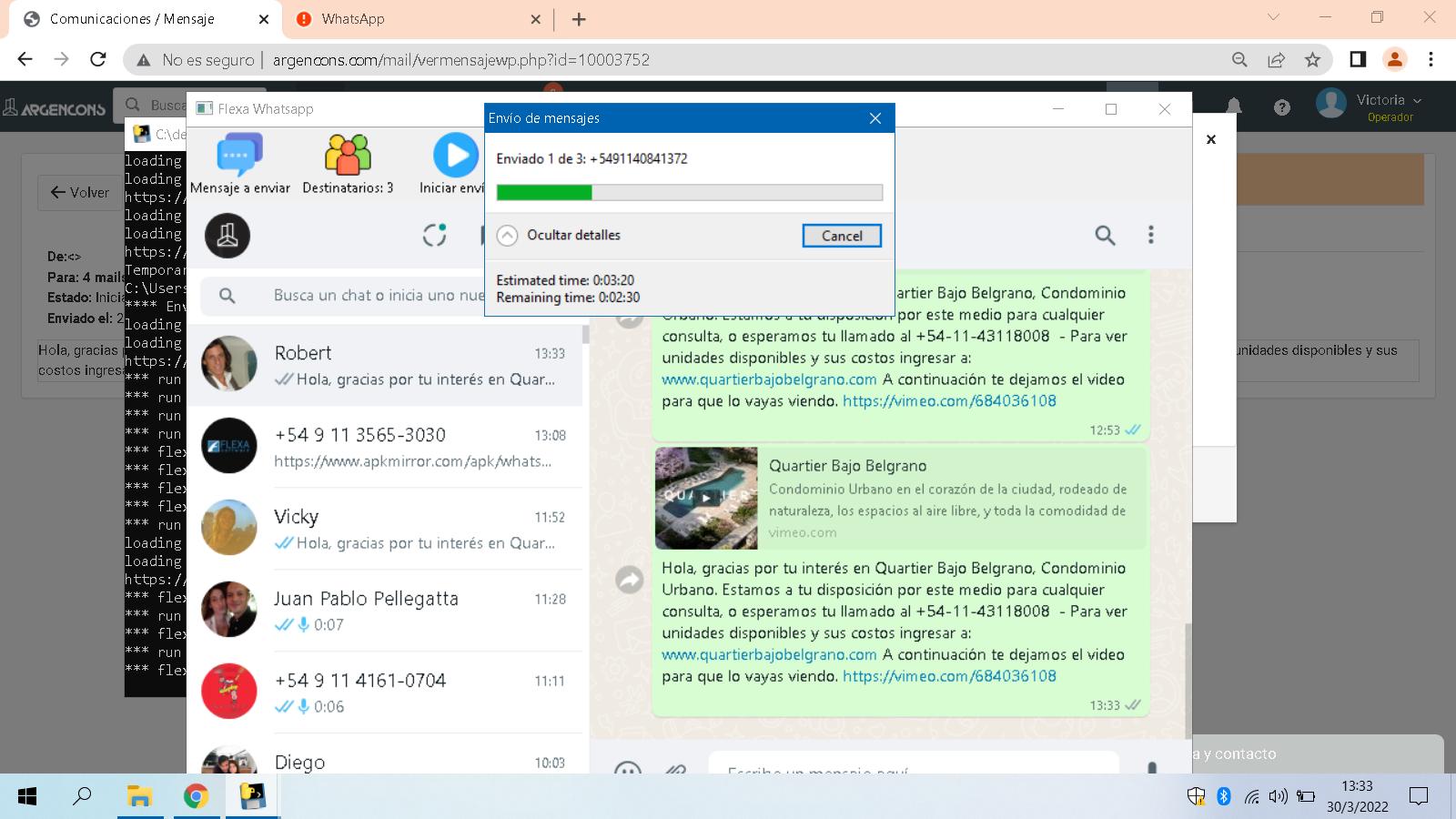
Task: Close the Envío de mensajes dialog
Action: [x=875, y=118]
